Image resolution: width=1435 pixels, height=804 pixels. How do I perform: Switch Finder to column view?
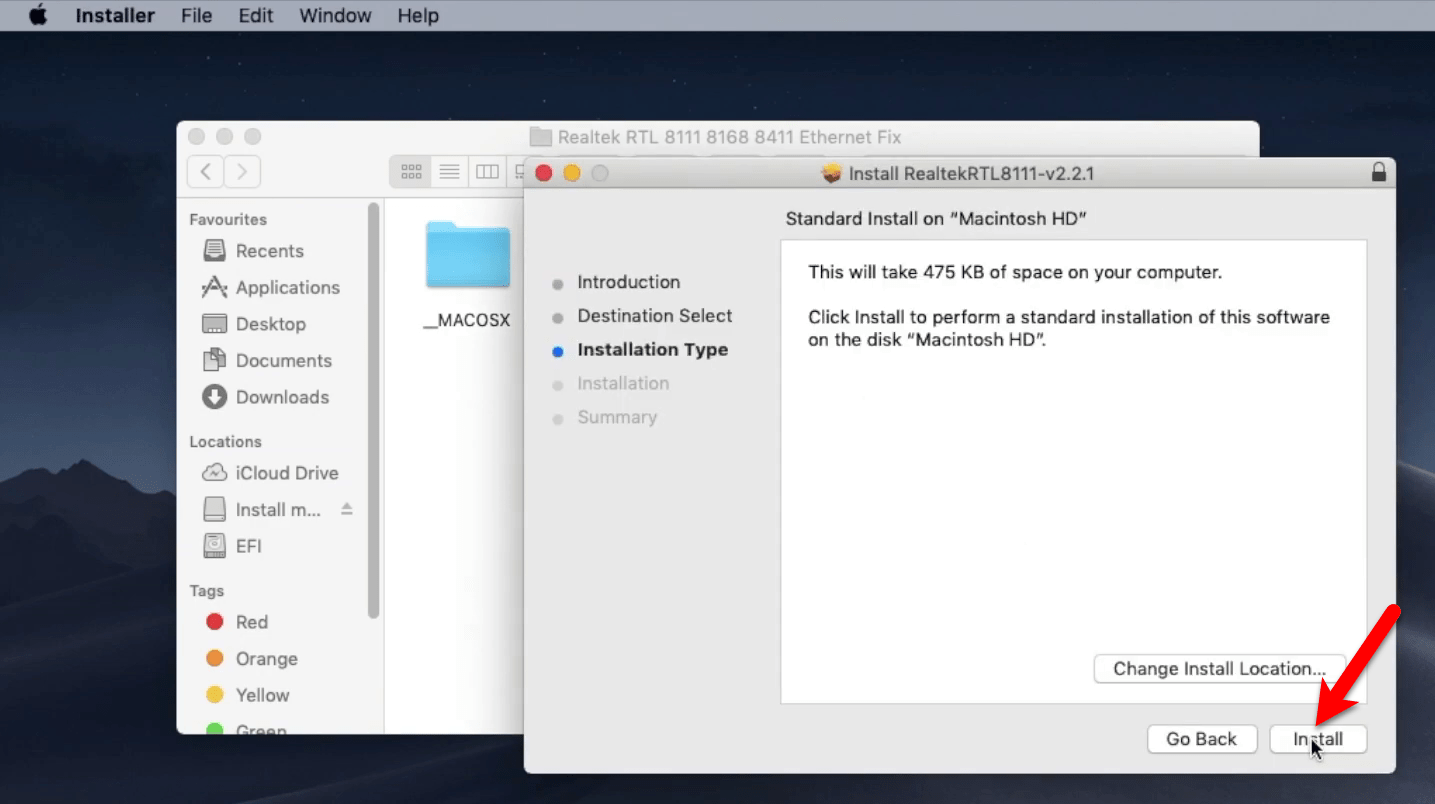[487, 172]
